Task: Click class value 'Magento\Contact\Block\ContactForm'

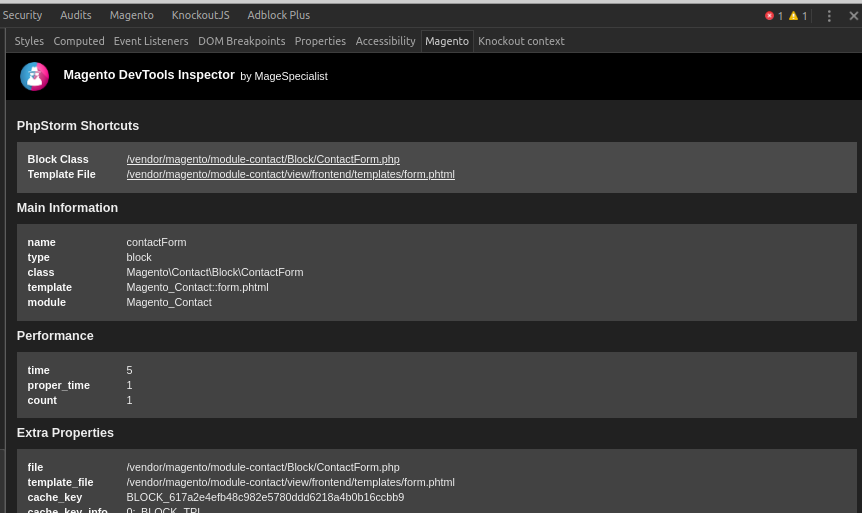Action: (214, 272)
